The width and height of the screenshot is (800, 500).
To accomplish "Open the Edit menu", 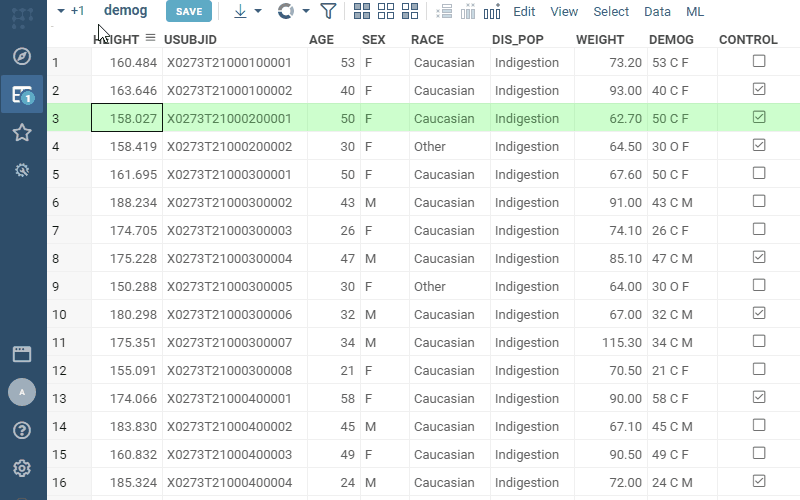I will [x=524, y=12].
